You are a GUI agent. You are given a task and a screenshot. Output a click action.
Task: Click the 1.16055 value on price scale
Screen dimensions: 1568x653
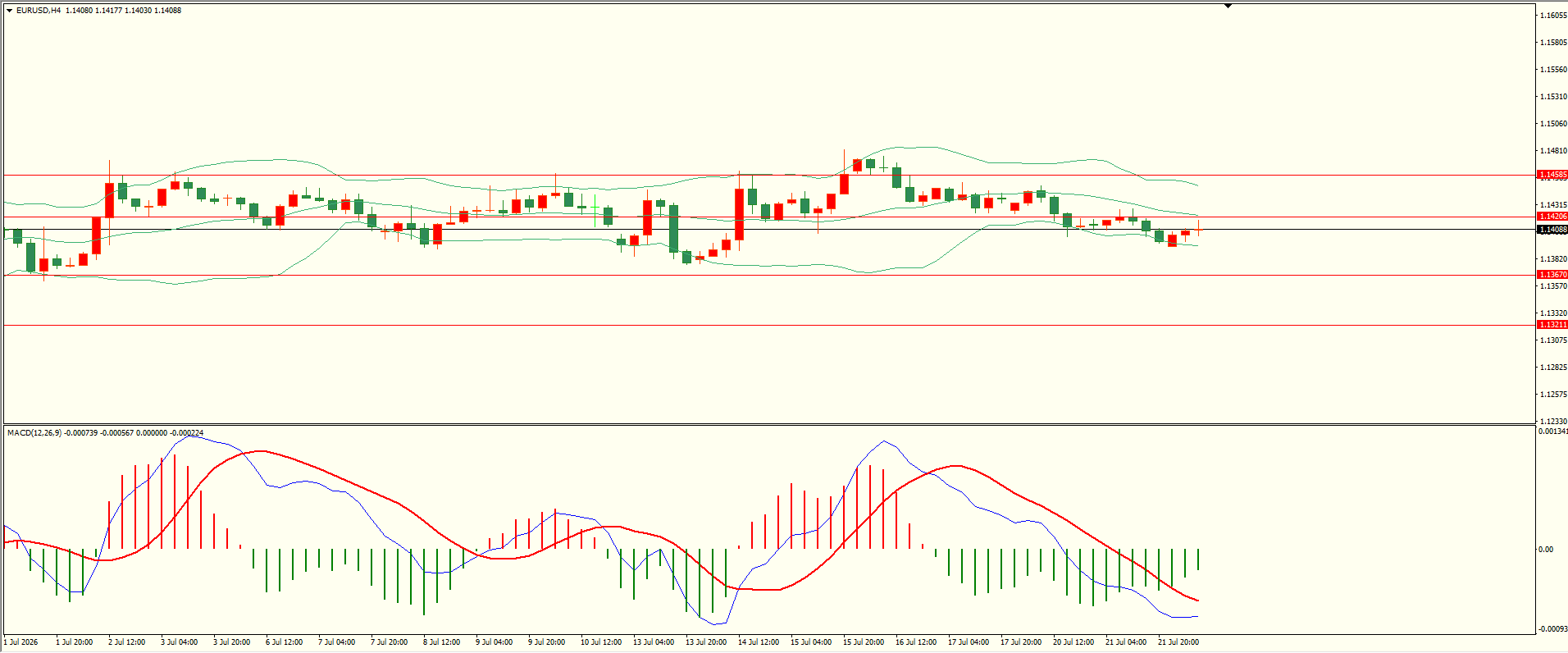[1553, 16]
